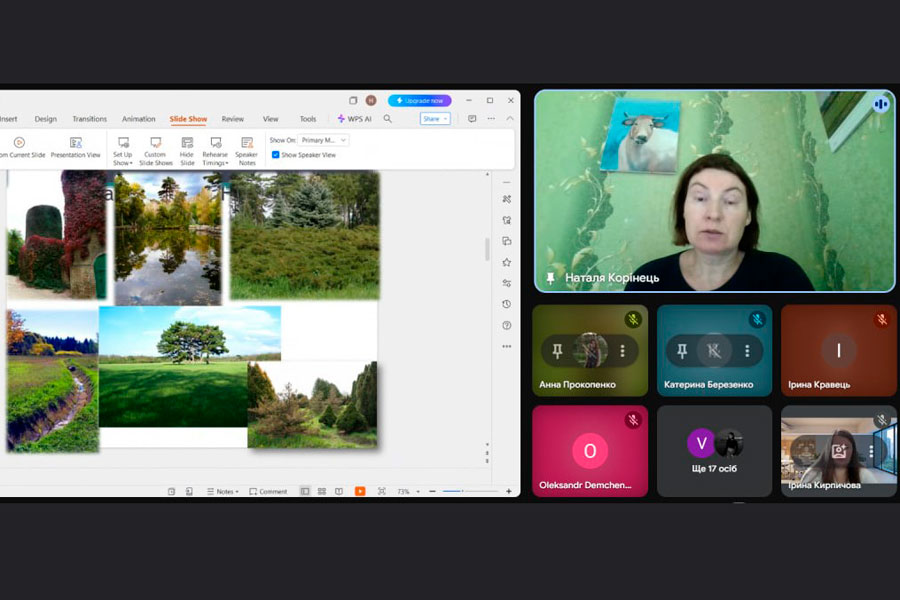Screen dimensions: 900x600
Task: Click the Upgrade now button
Action: 420,100
